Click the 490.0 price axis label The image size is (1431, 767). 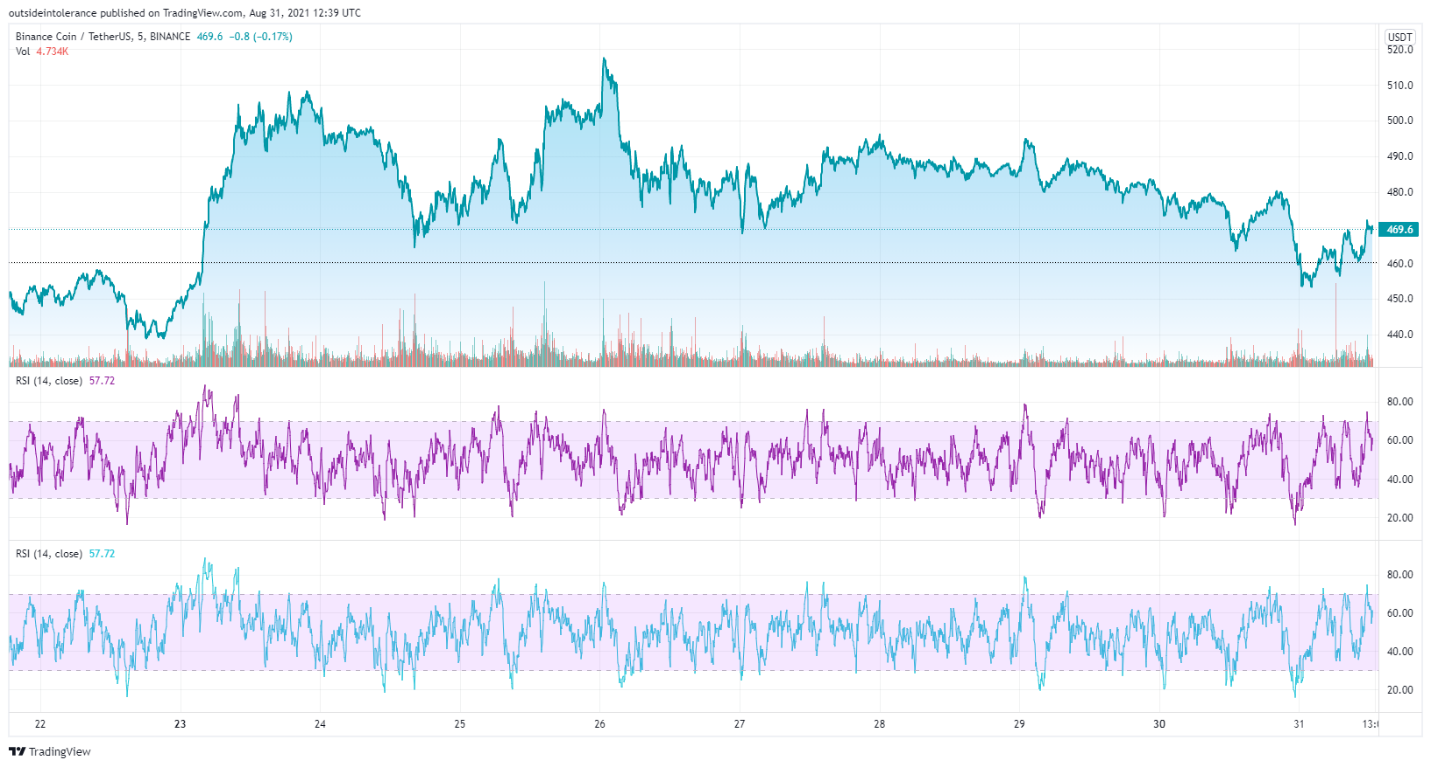1399,156
